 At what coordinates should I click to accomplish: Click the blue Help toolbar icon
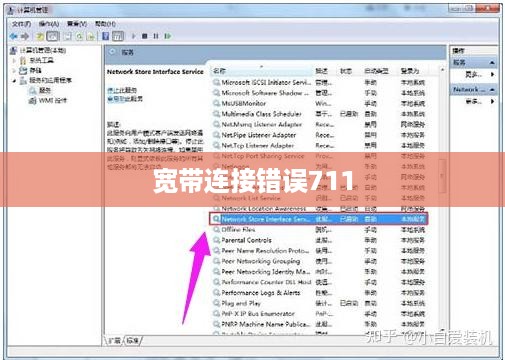106,36
